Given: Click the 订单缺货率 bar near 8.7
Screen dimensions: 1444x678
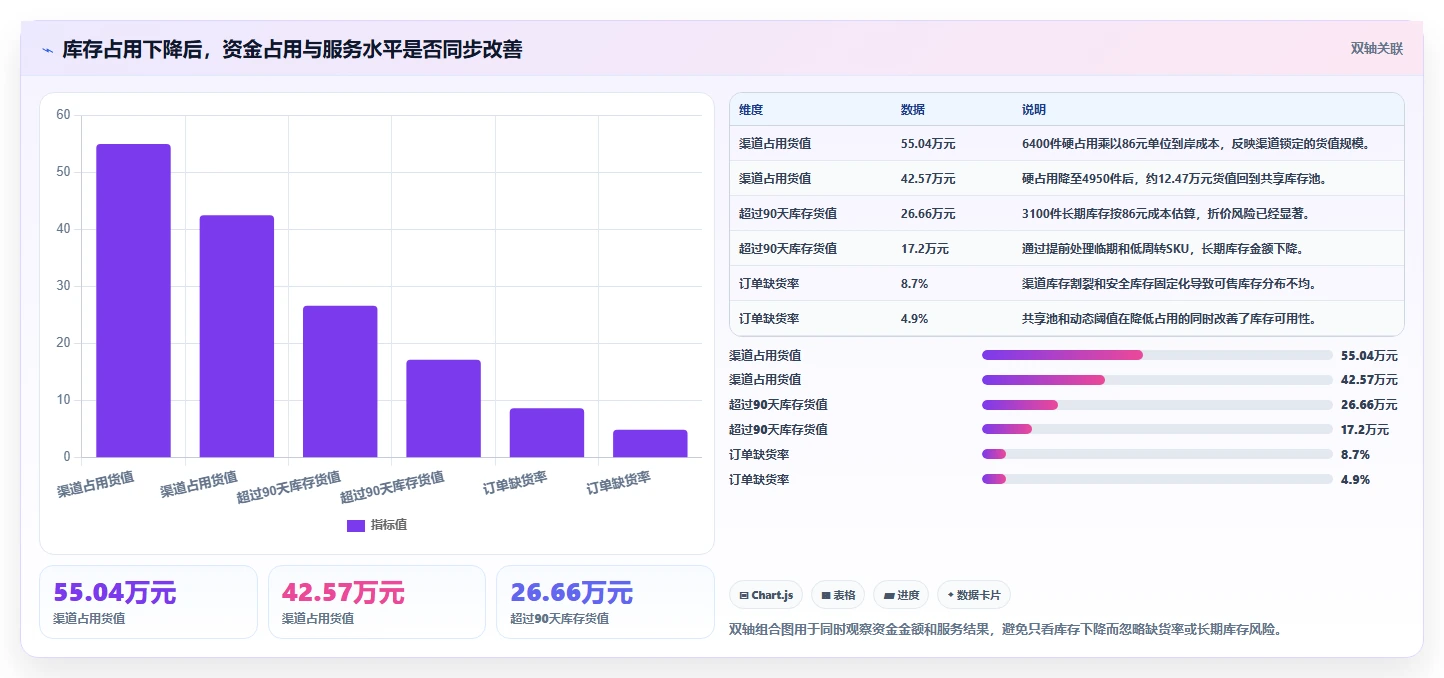Looking at the screenshot, I should tap(546, 433).
